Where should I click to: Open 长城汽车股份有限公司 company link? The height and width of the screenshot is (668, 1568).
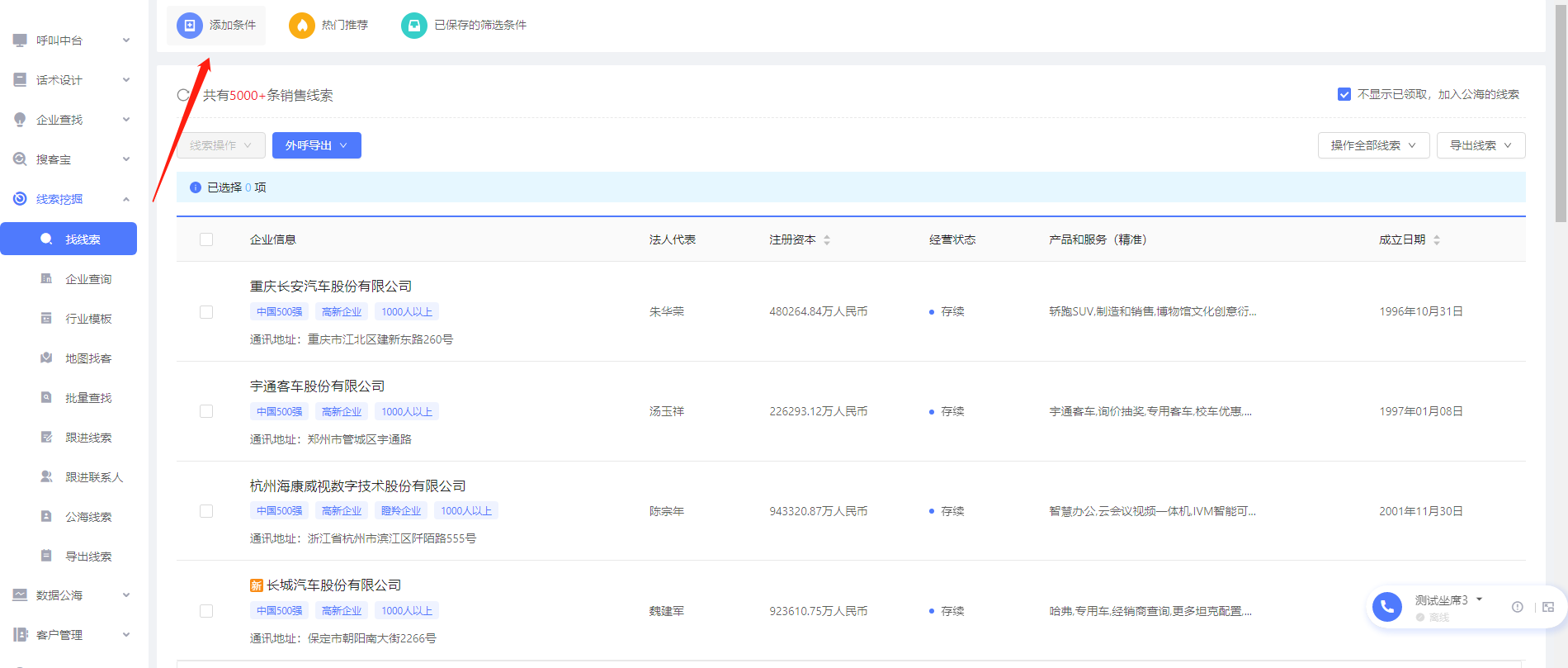(x=333, y=585)
